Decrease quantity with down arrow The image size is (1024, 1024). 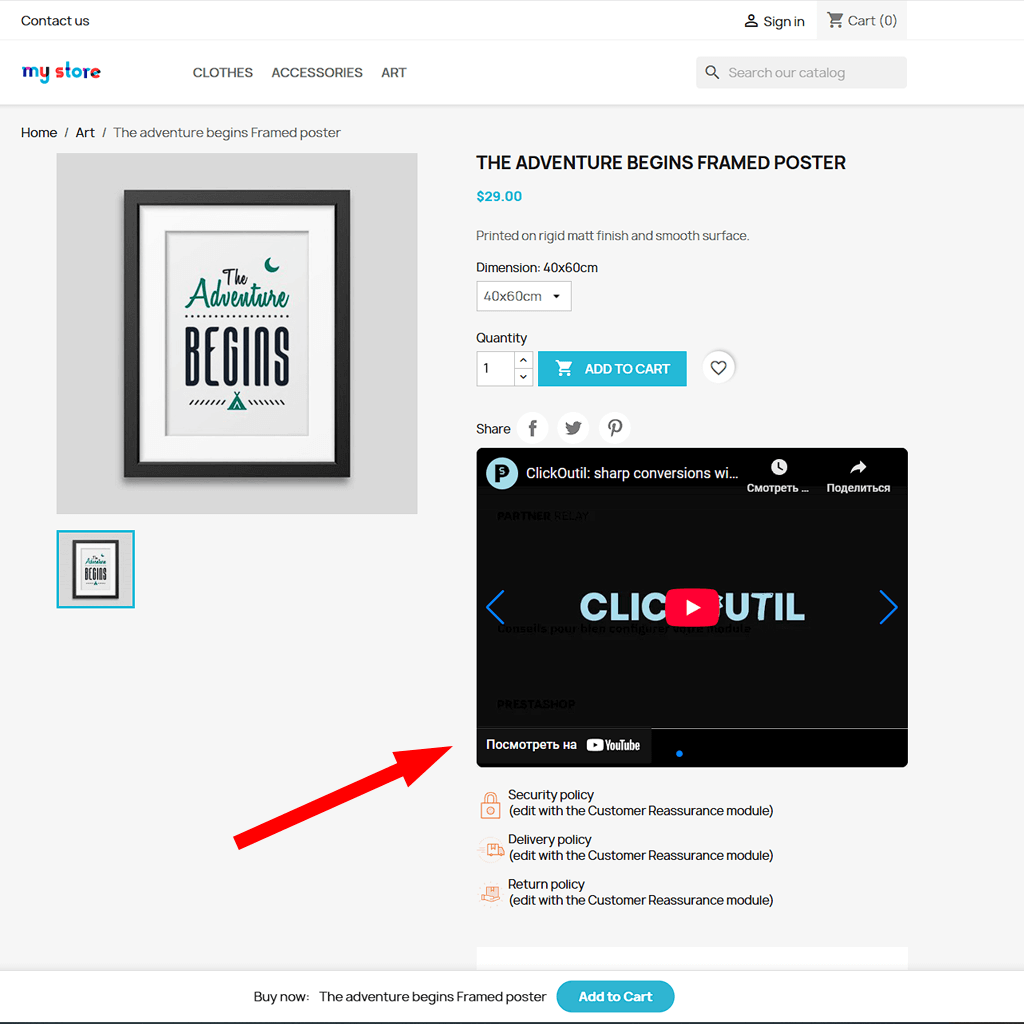coord(523,377)
